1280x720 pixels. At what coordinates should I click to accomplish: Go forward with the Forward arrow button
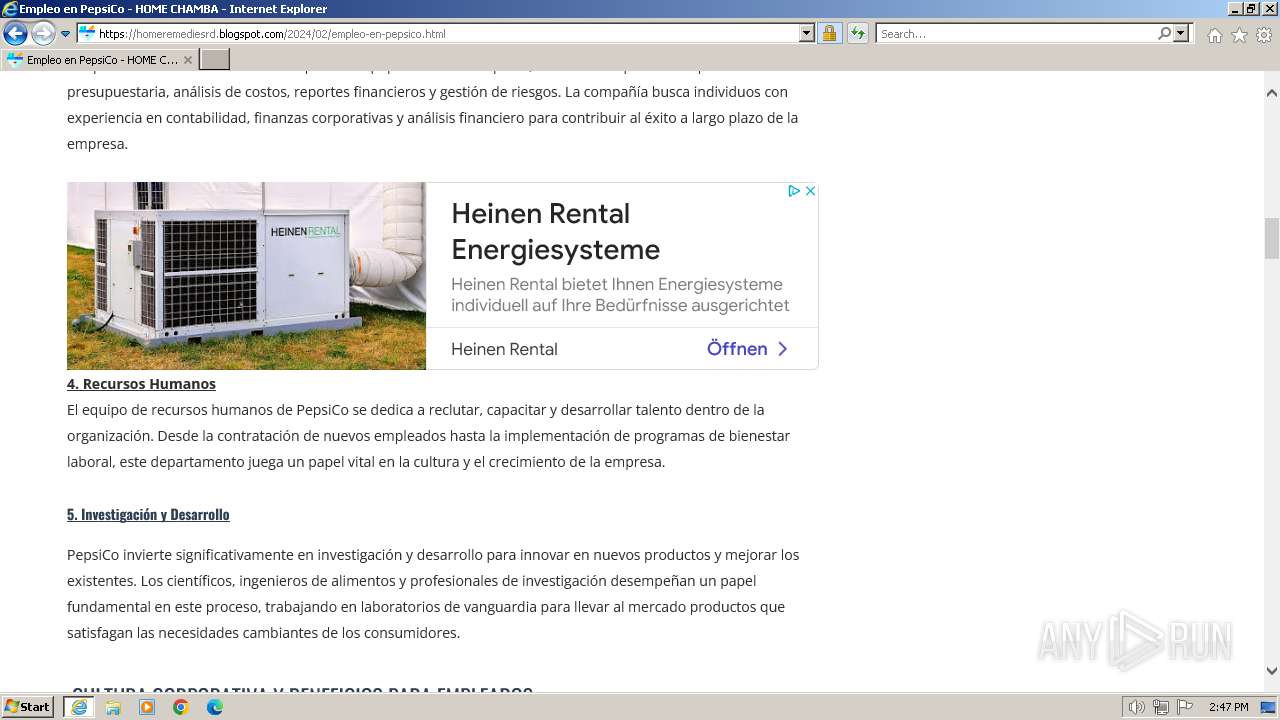tap(43, 34)
